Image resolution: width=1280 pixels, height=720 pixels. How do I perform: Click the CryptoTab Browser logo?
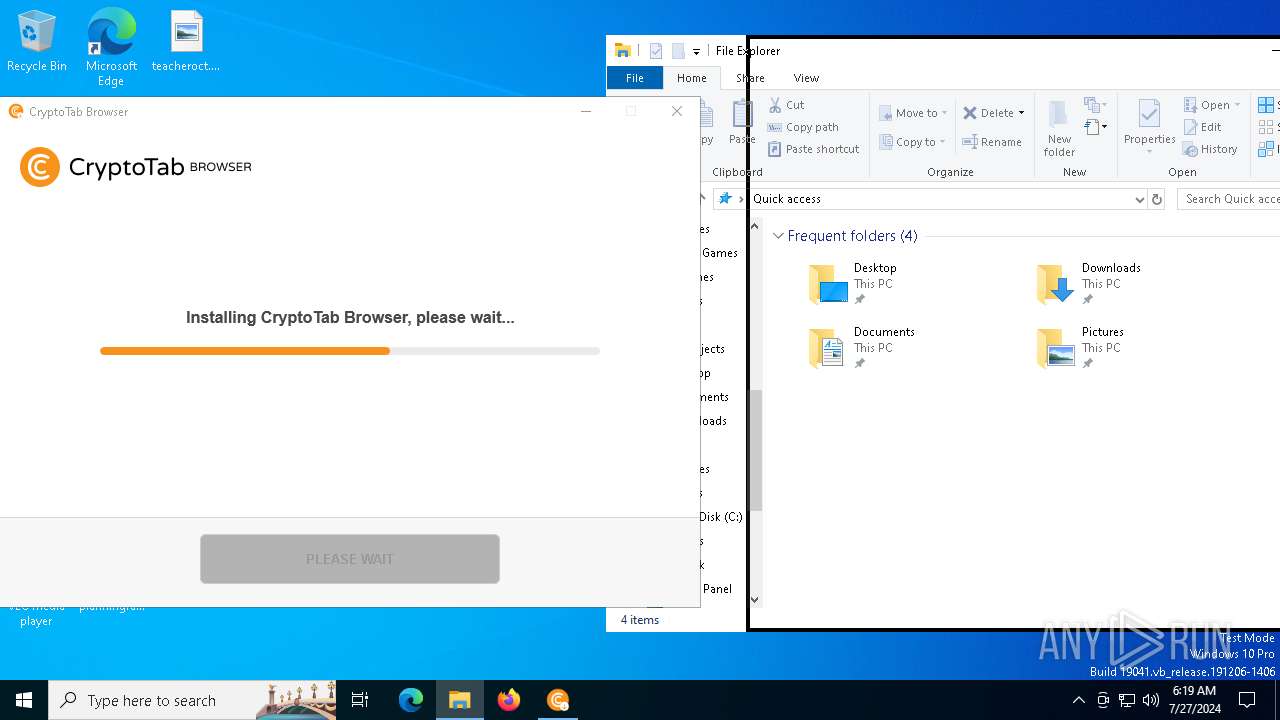[x=136, y=167]
